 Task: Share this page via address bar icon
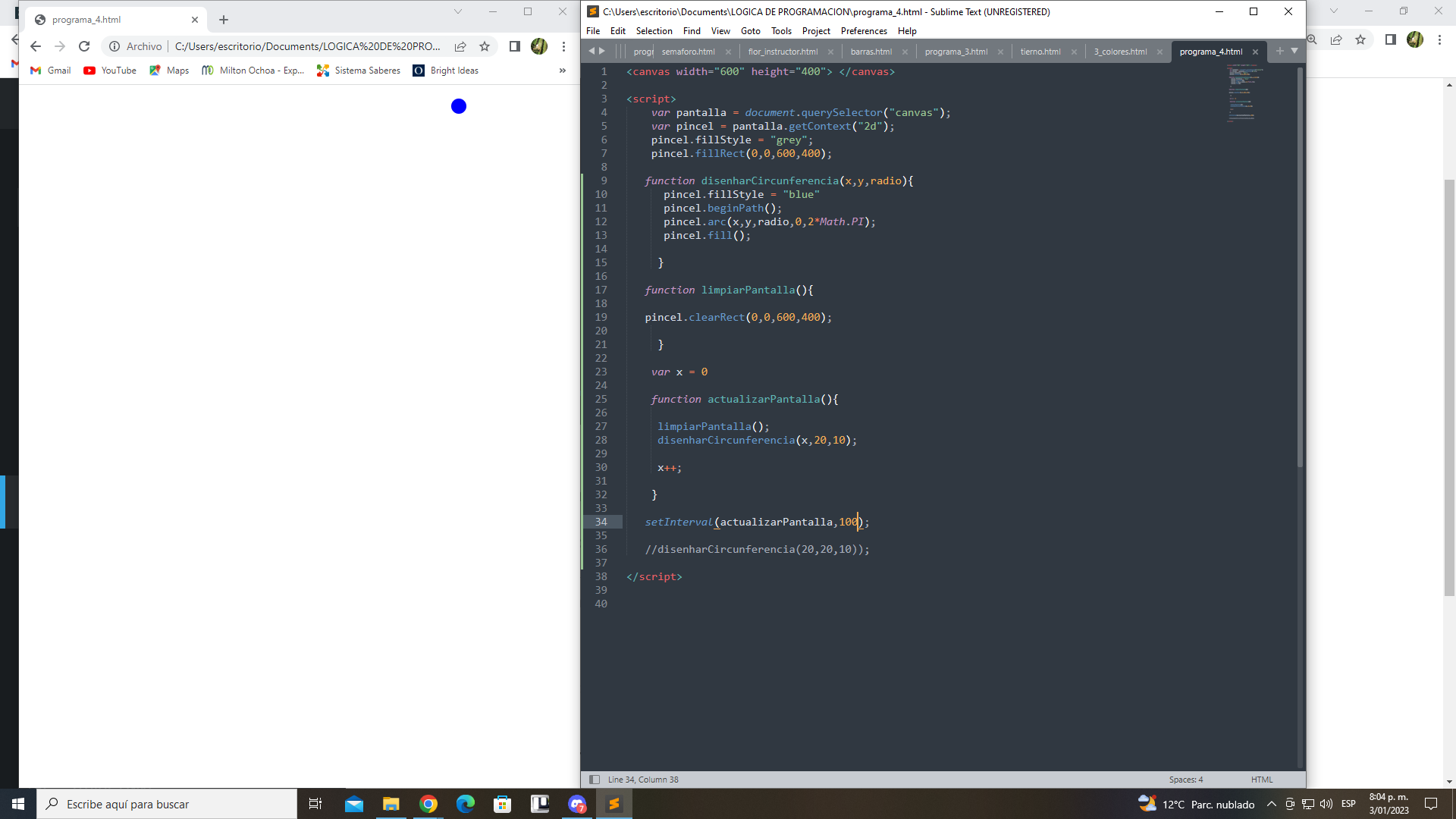[x=460, y=46]
